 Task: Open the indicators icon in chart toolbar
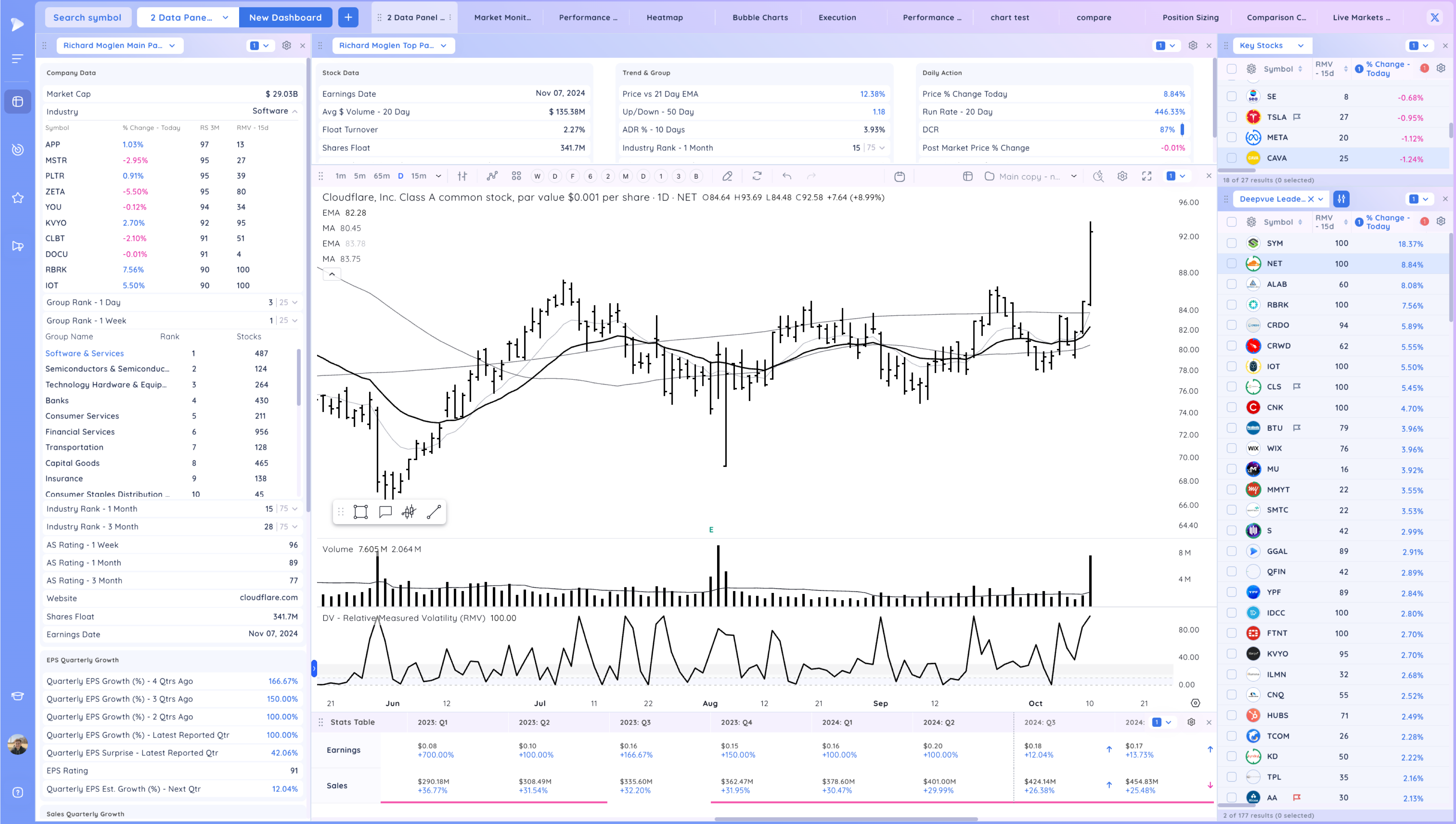[x=492, y=177]
